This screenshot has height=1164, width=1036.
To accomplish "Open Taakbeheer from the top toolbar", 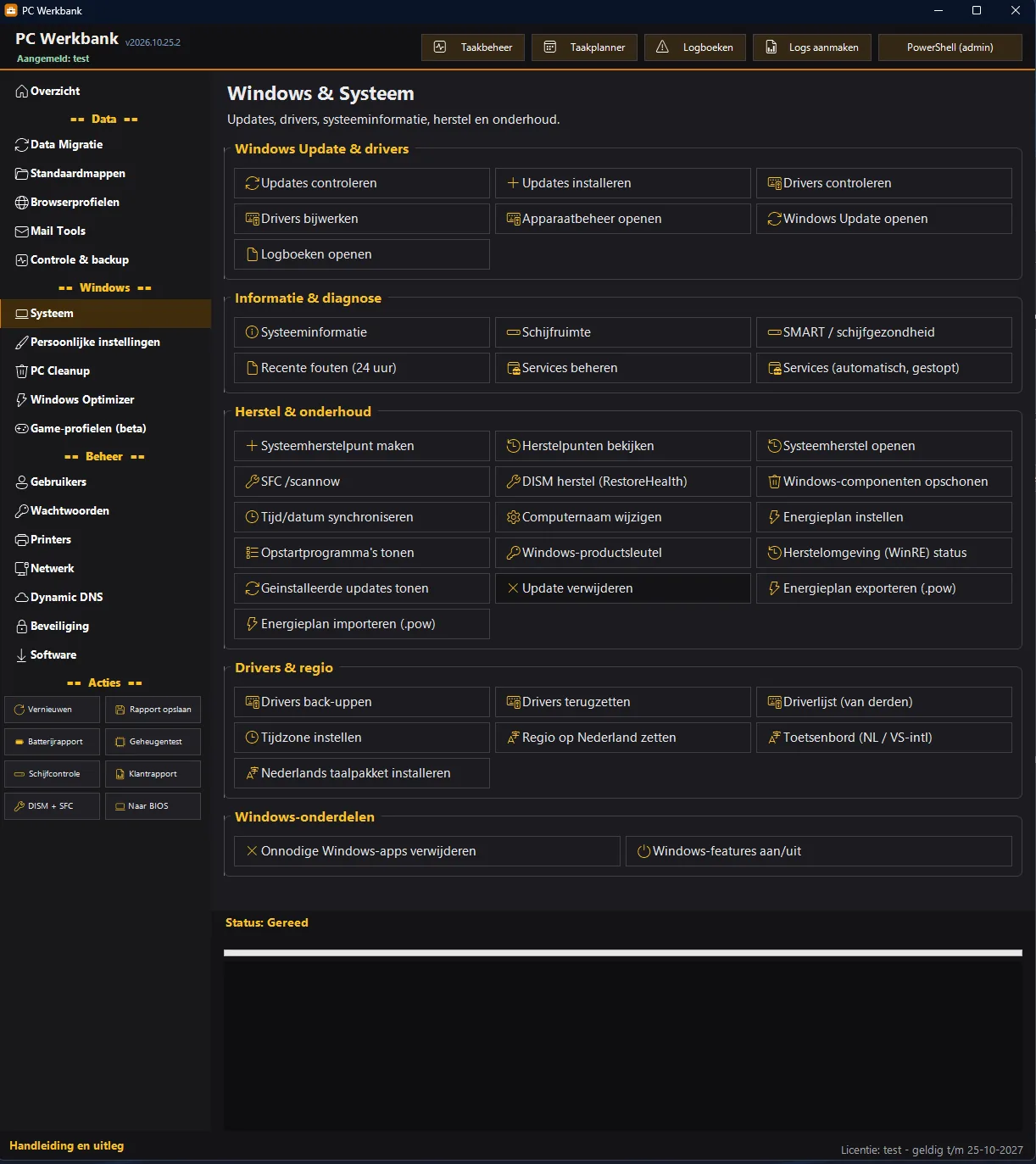I will coord(473,47).
